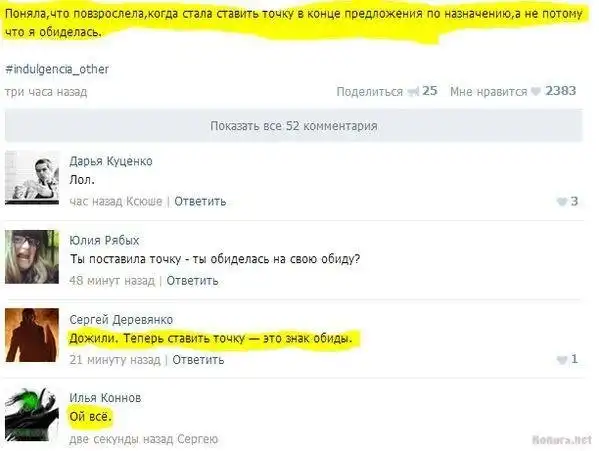The height and width of the screenshot is (451, 599).
Task: Open Дарья Куценко's profile name
Action: click(111, 161)
